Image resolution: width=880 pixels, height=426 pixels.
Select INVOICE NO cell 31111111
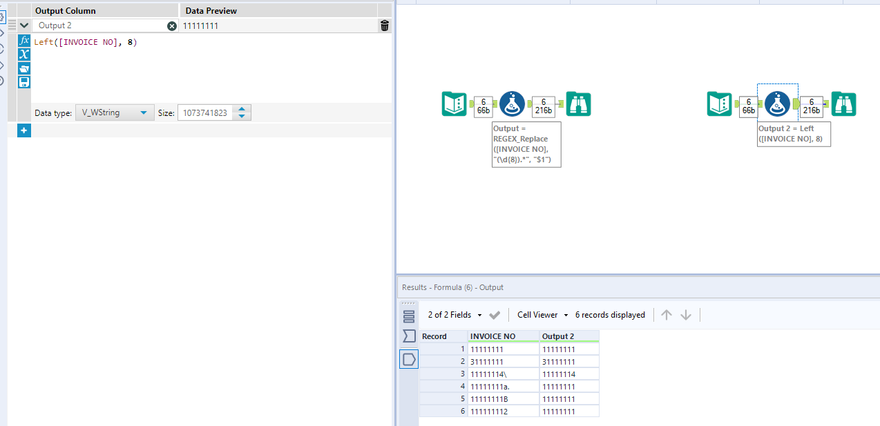point(503,361)
